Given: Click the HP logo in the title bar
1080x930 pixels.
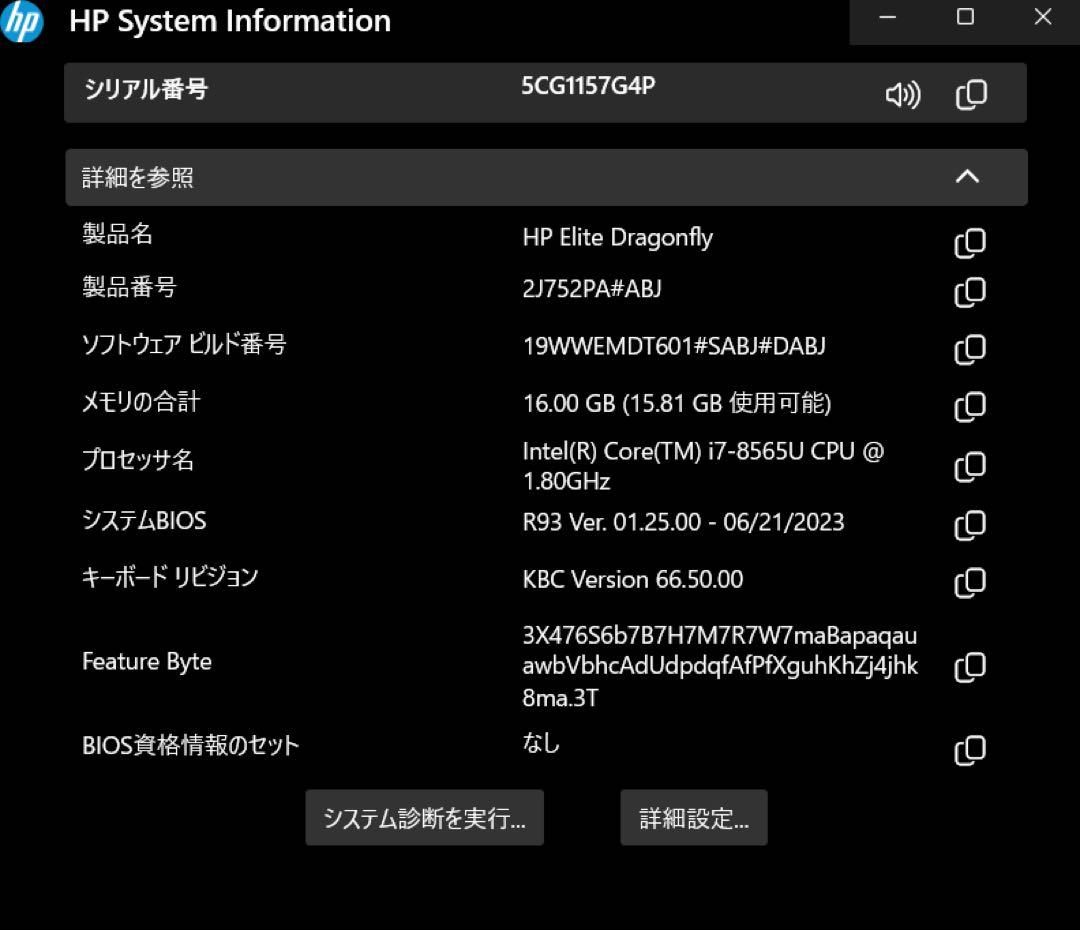Looking at the screenshot, I should [21, 21].
